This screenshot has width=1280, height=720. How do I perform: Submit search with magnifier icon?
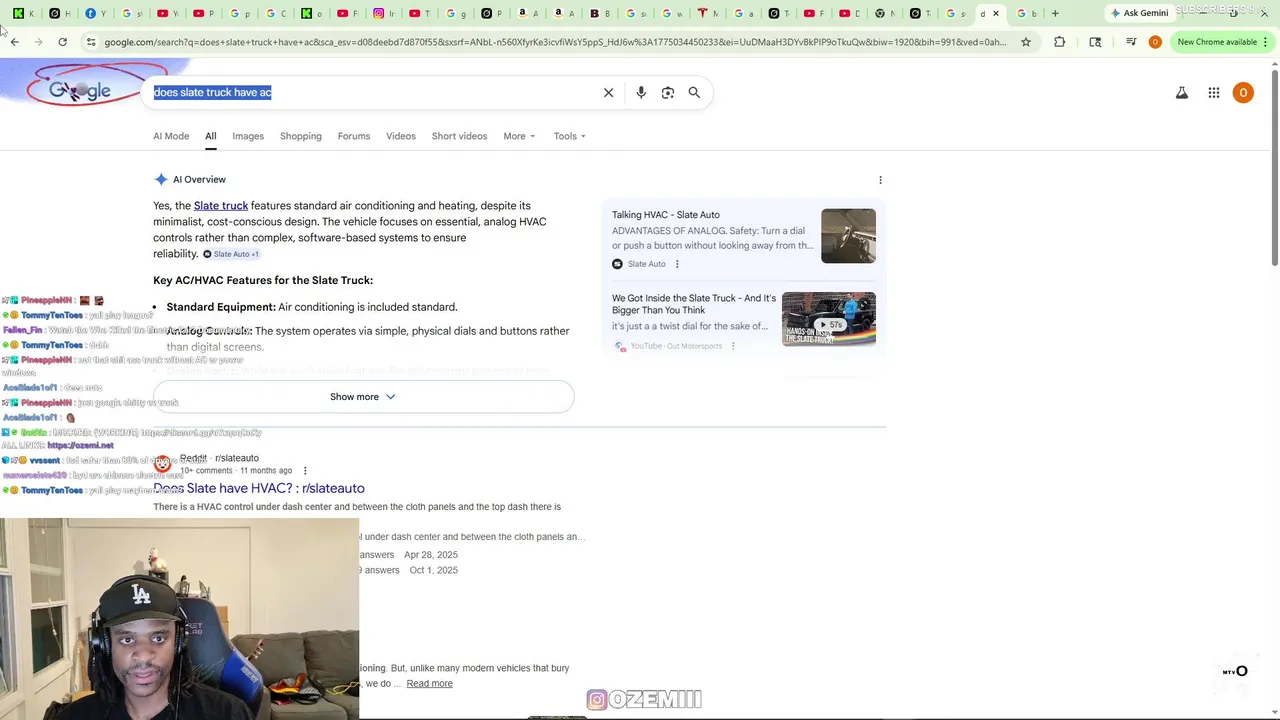(694, 92)
